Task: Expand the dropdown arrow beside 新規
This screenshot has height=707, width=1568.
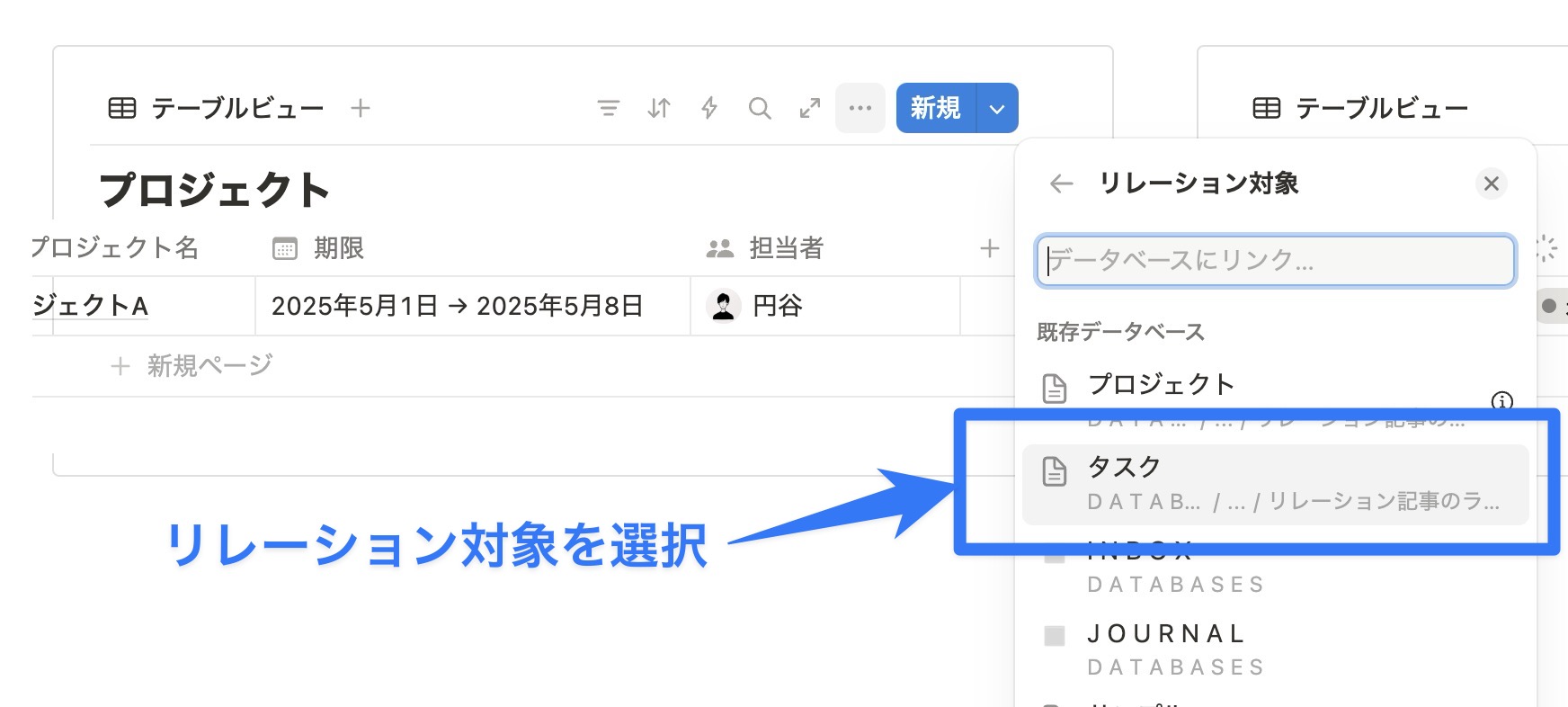Action: tap(997, 109)
